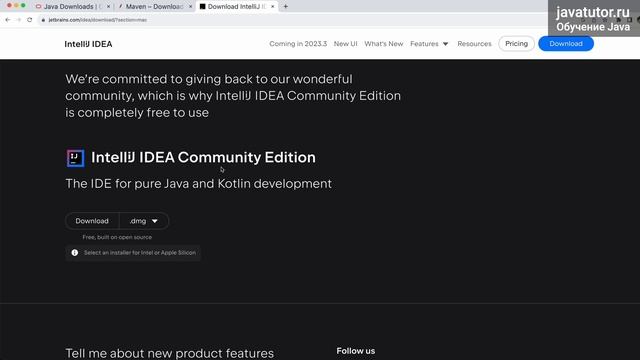Expand the Features dropdown menu
640x360 pixels.
(x=429, y=44)
